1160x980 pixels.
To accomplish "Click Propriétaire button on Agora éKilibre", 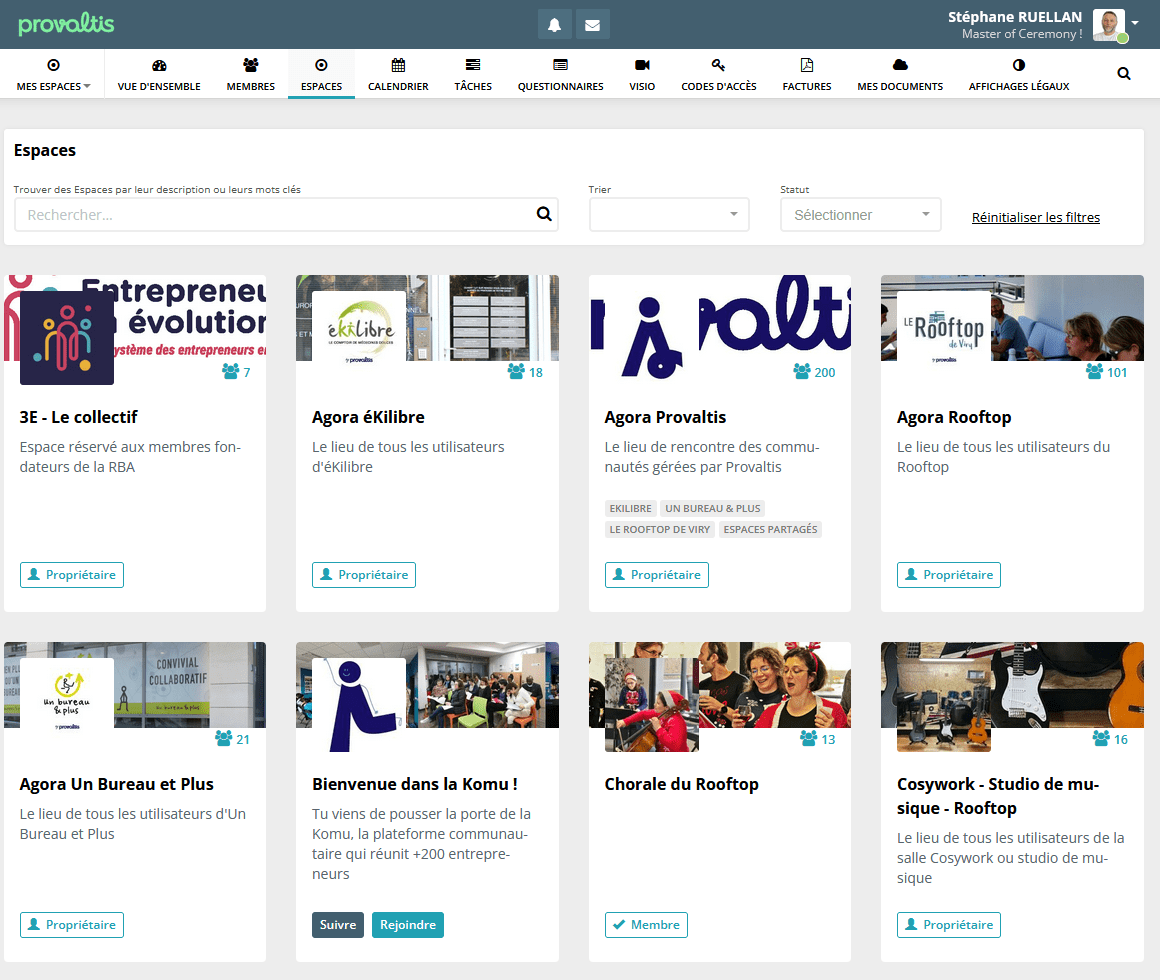I will pos(364,575).
